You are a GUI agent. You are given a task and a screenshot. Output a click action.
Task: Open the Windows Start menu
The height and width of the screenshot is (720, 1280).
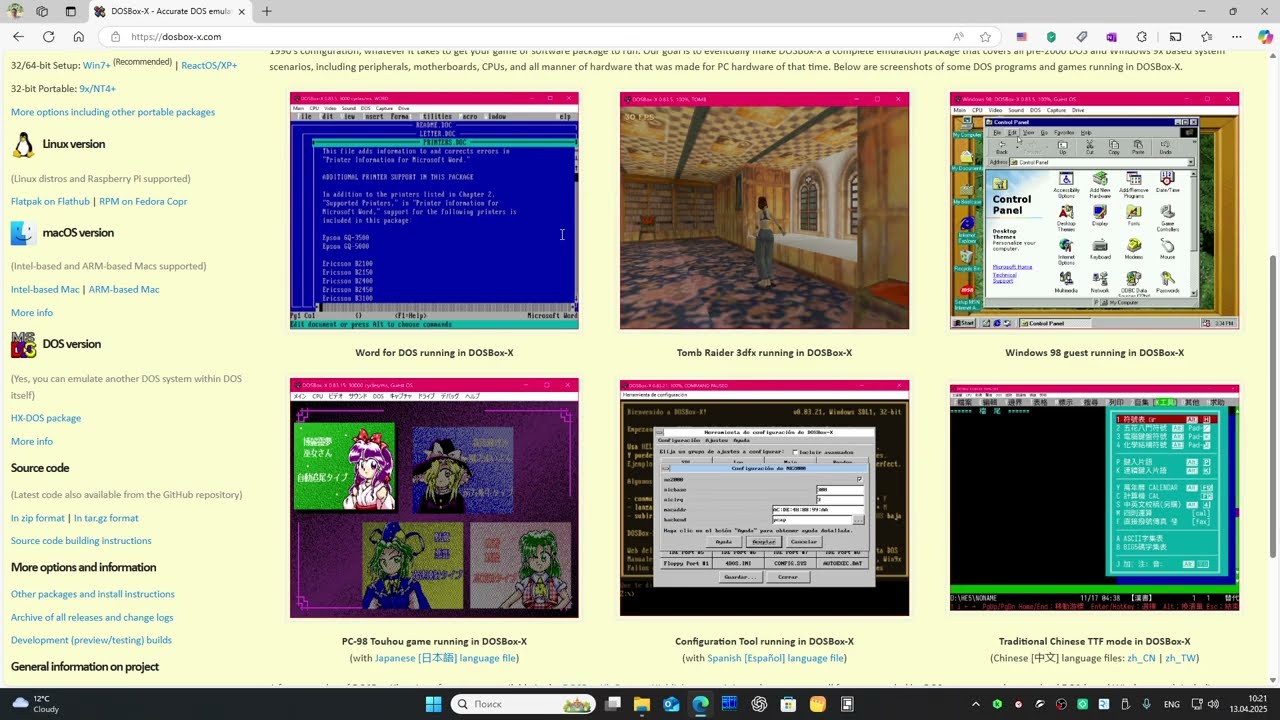pyautogui.click(x=433, y=704)
